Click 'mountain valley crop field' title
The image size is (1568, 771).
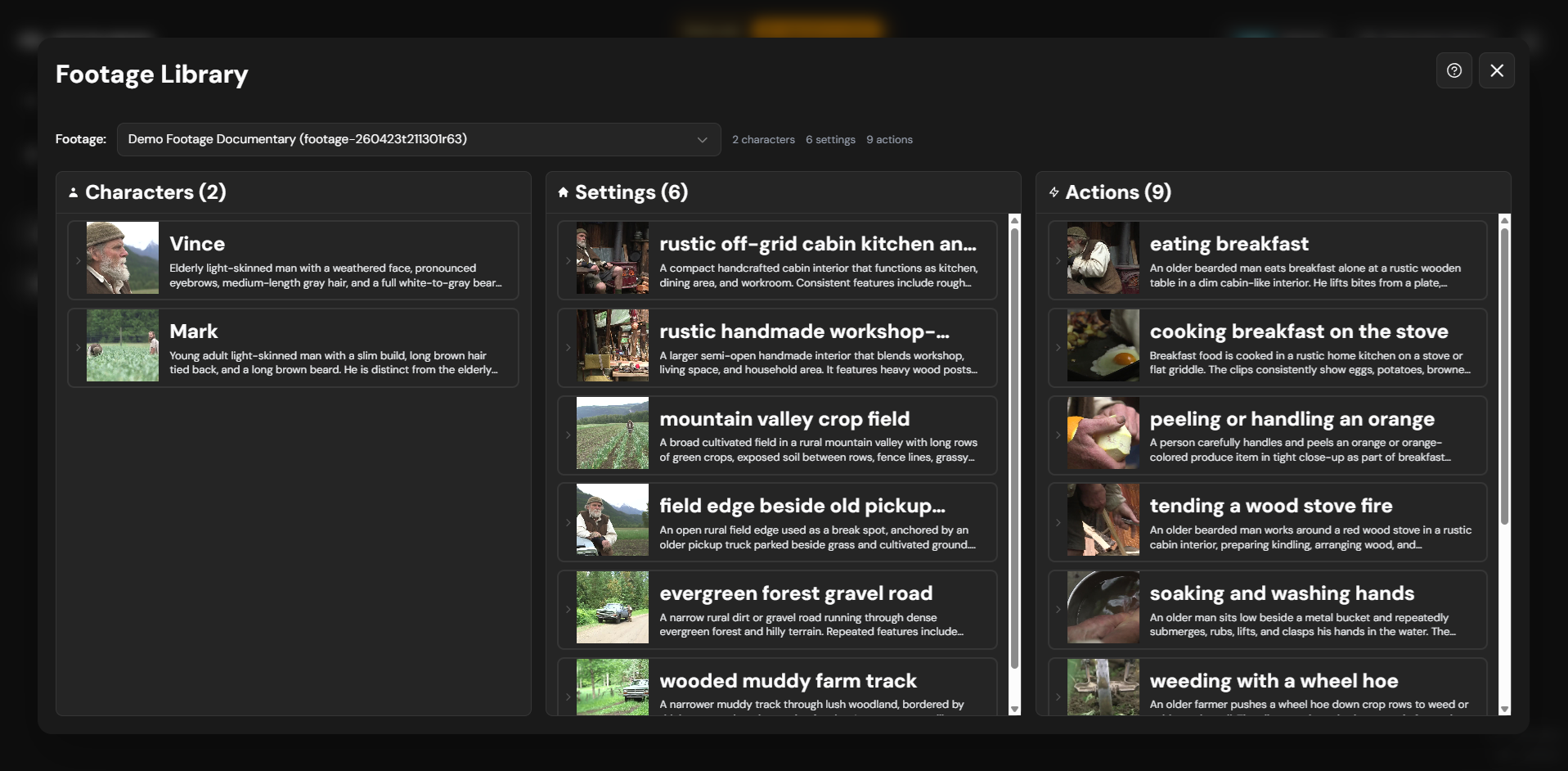(x=784, y=419)
